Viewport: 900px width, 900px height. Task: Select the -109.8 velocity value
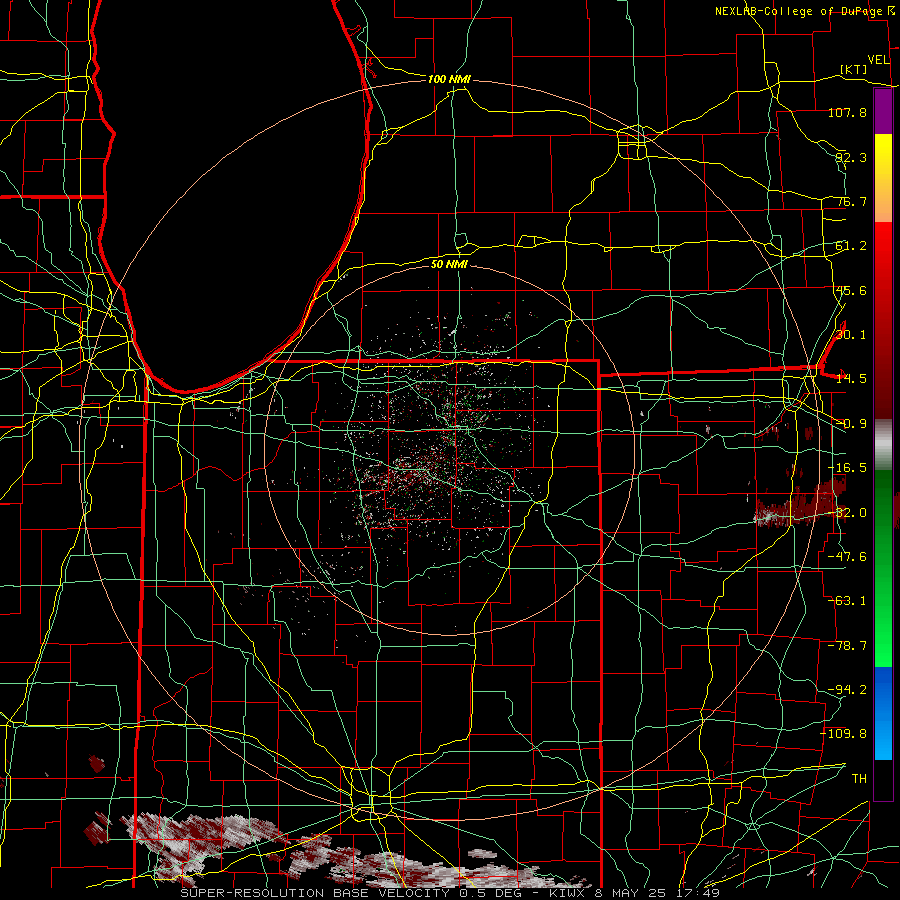click(x=843, y=734)
